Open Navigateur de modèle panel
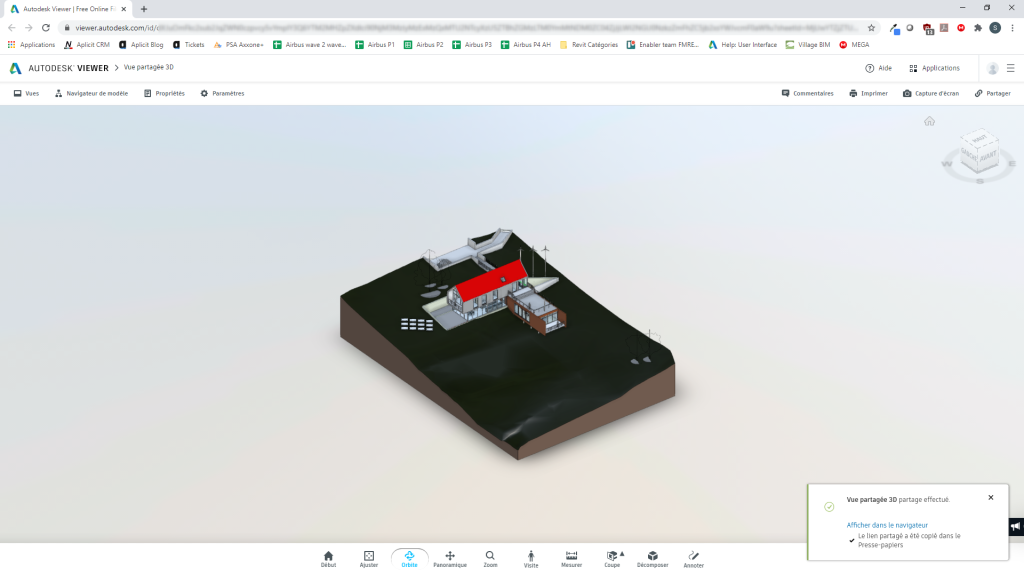Viewport: 1024px width, 575px height. (91, 93)
